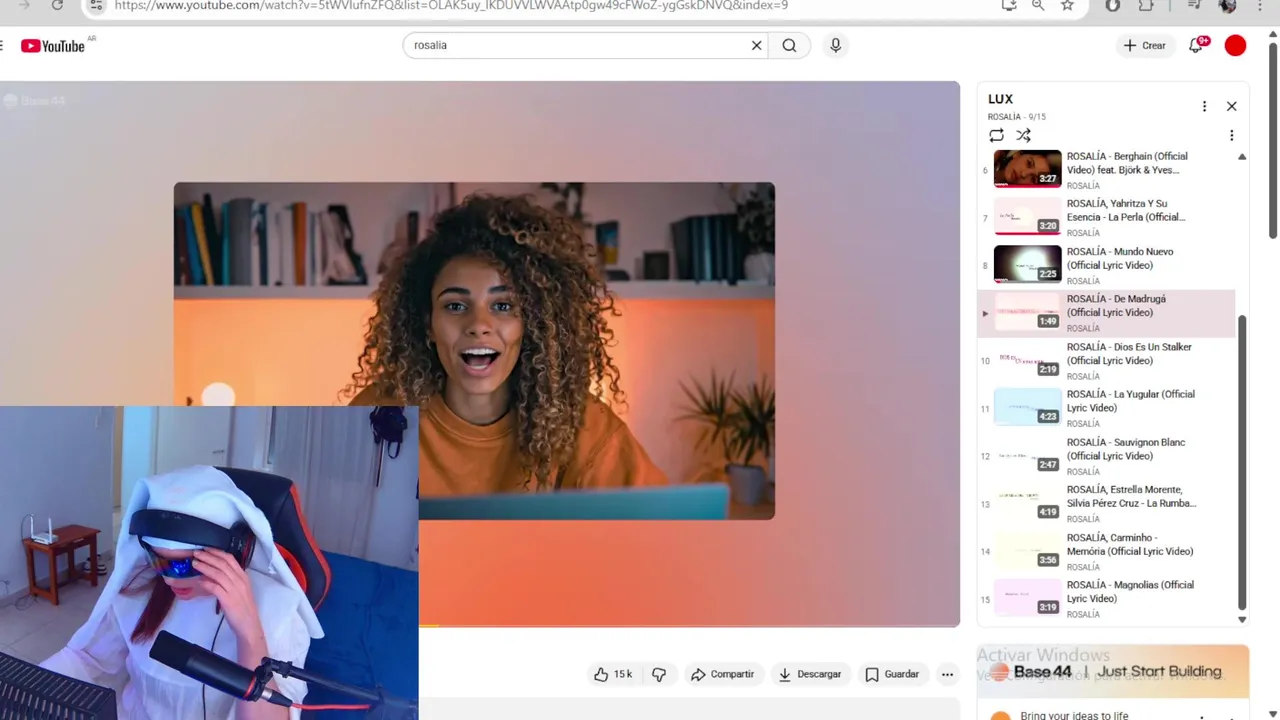Clear the search box with the X icon
This screenshot has width=1280, height=720.
[x=757, y=45]
